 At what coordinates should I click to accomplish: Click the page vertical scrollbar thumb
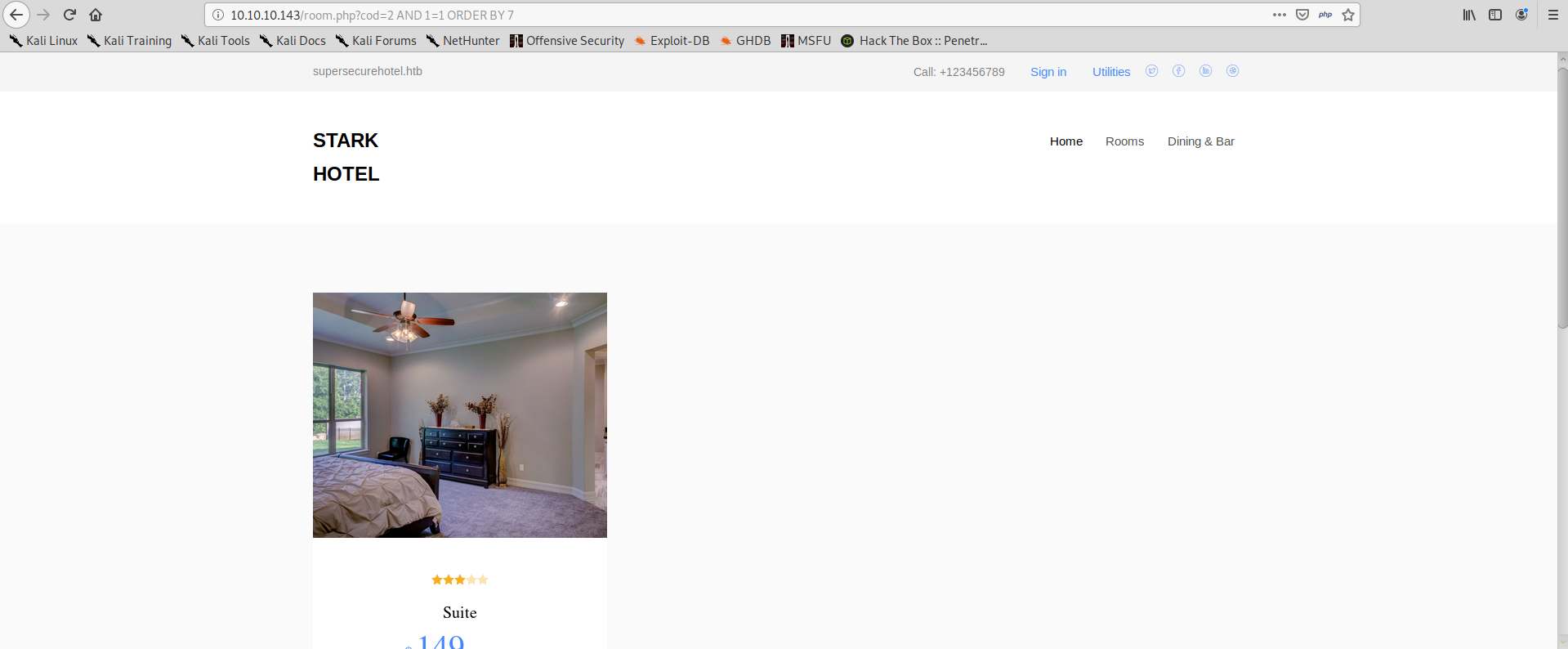click(1562, 197)
